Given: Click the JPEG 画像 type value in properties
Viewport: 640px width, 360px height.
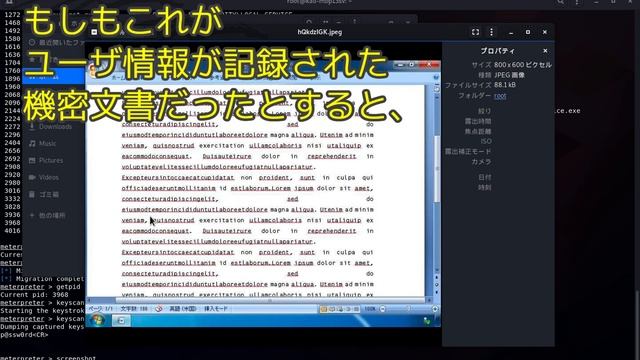Looking at the screenshot, I should [509, 75].
